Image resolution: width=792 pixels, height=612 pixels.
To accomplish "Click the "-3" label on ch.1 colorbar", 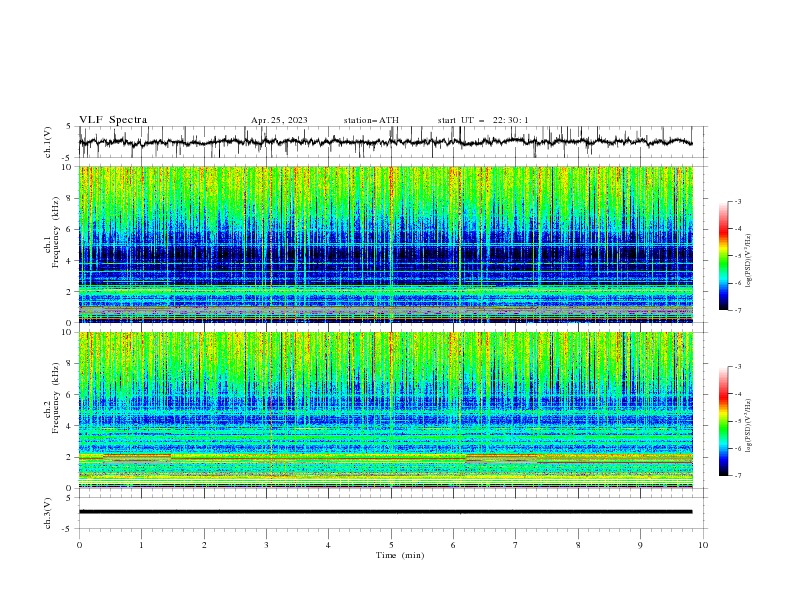I will [x=737, y=201].
